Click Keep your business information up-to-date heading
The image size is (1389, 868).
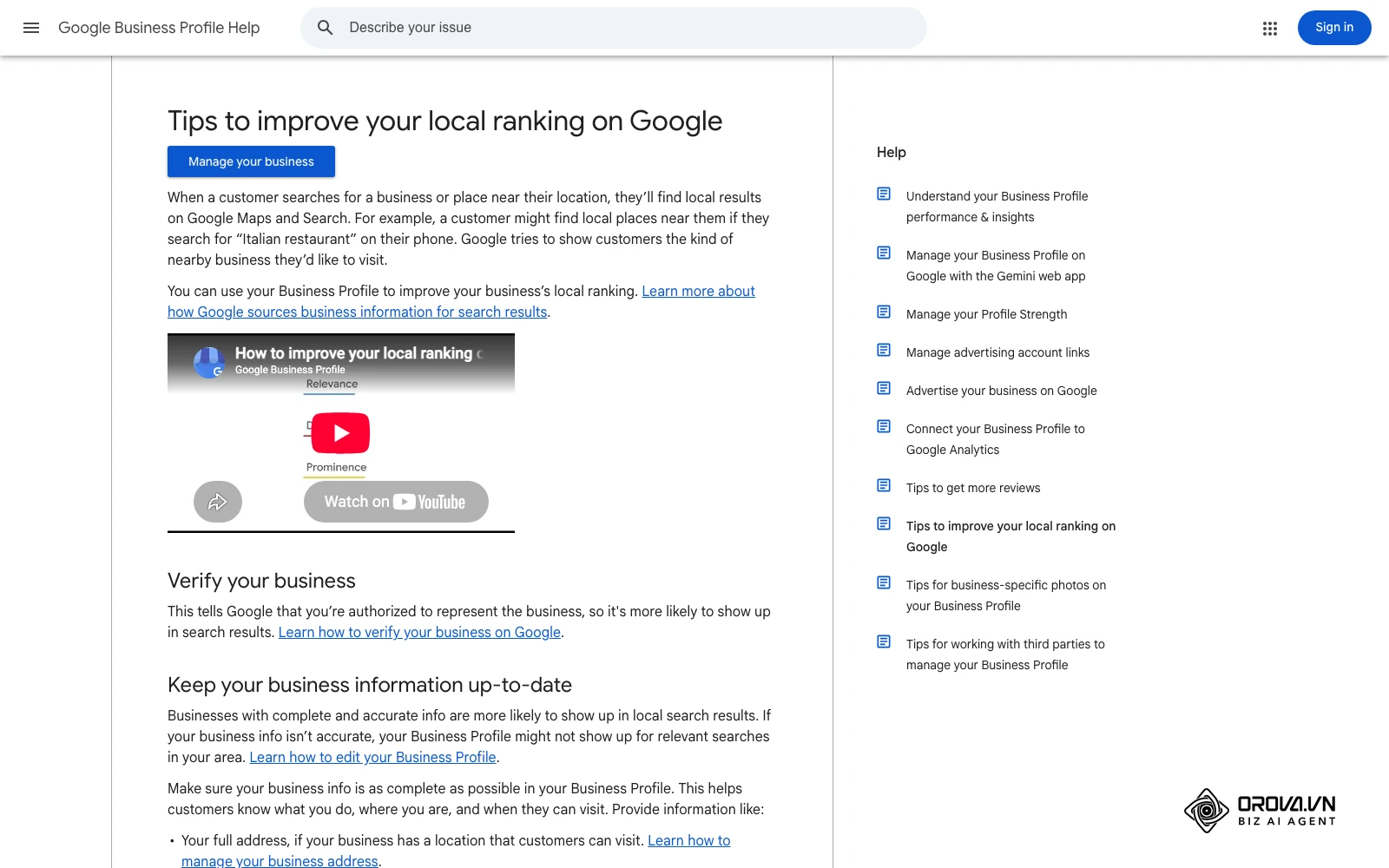point(369,685)
